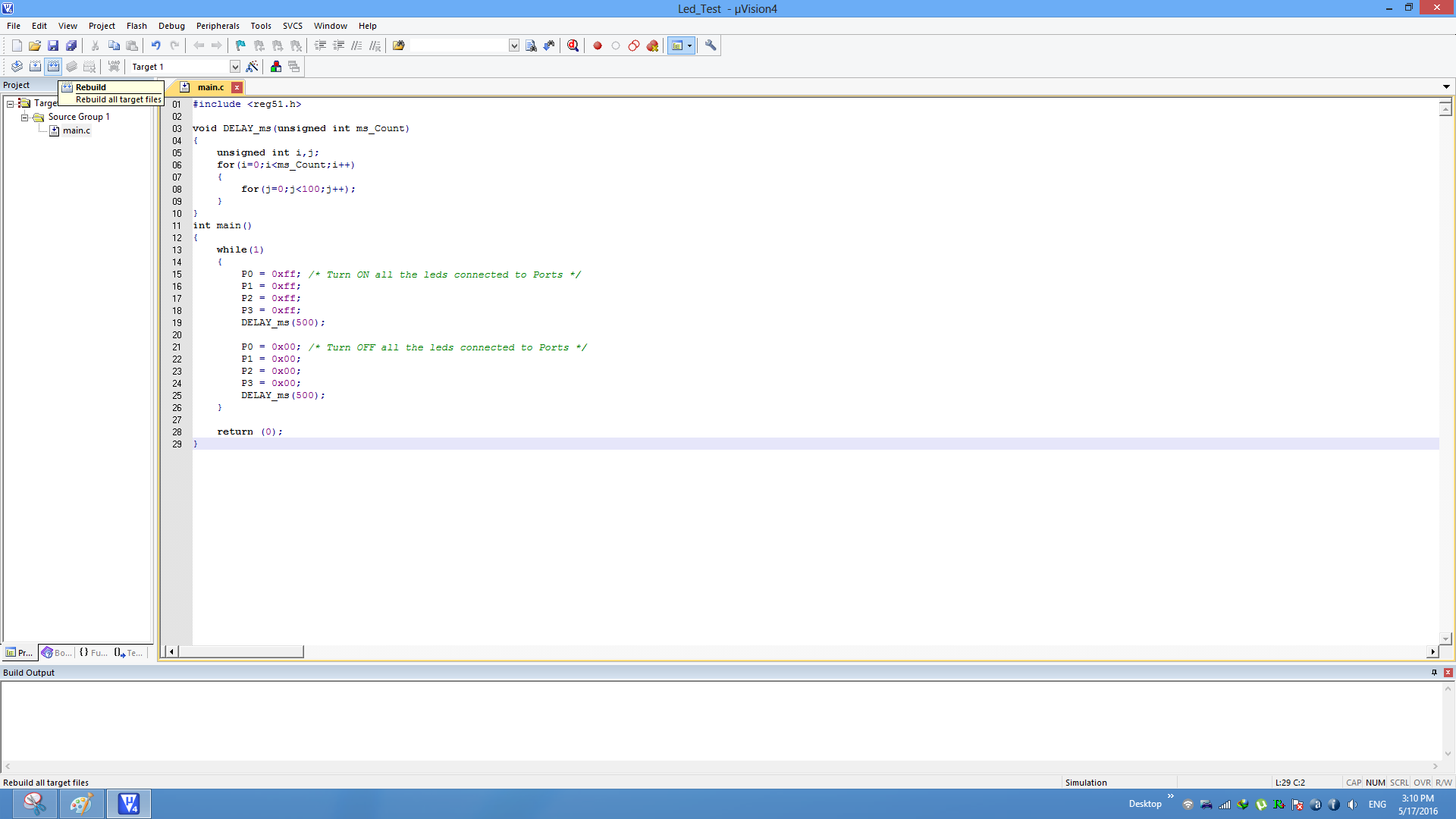This screenshot has height=819, width=1456.
Task: Click the editor horizontal scrollbar right arrow
Action: pyautogui.click(x=1432, y=651)
